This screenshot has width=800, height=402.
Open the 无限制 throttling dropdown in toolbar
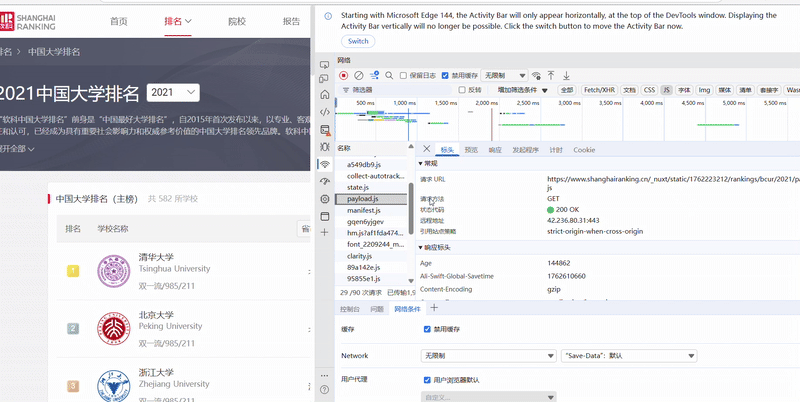point(504,76)
